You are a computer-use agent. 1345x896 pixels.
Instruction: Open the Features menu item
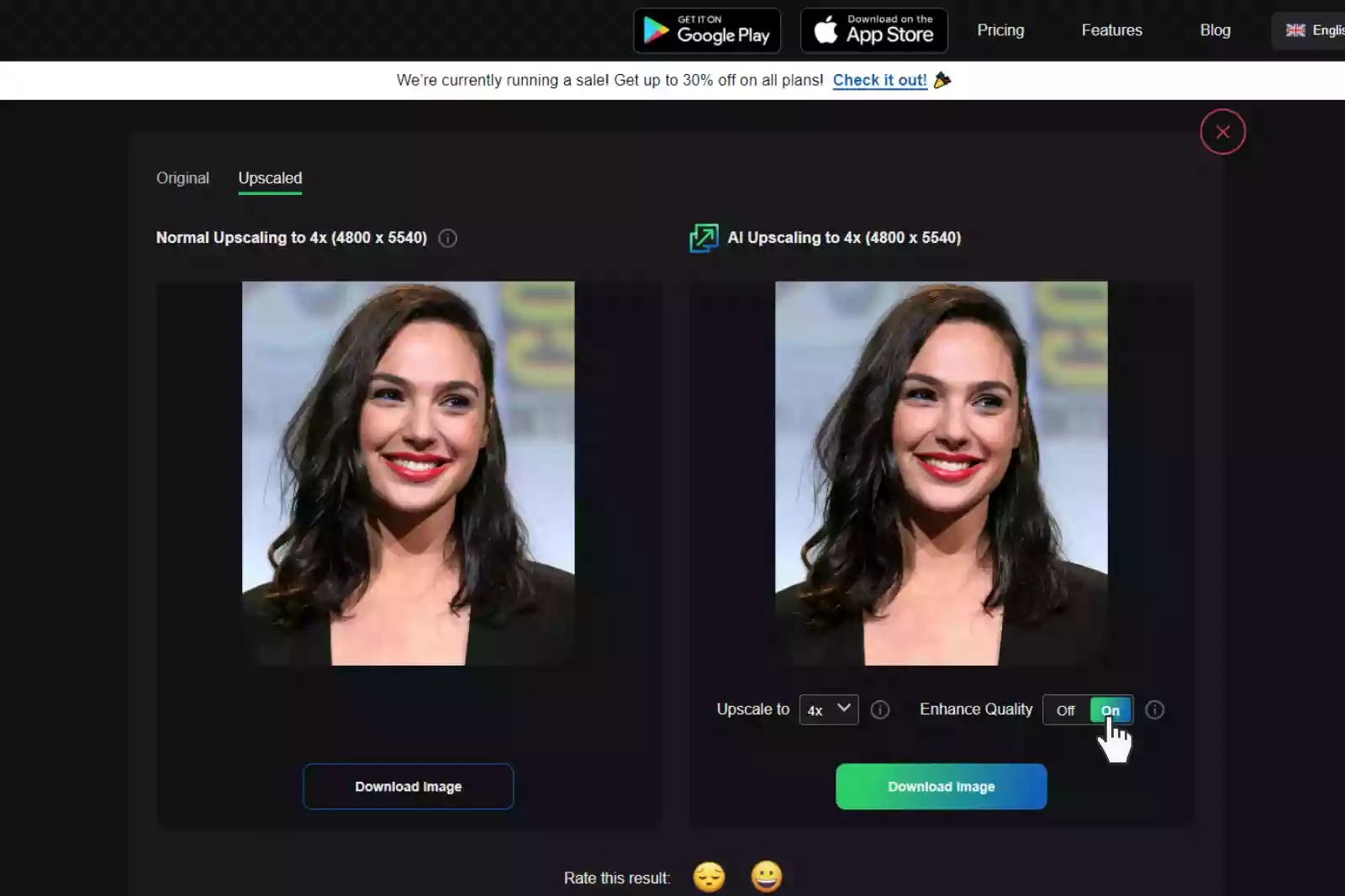(x=1111, y=30)
